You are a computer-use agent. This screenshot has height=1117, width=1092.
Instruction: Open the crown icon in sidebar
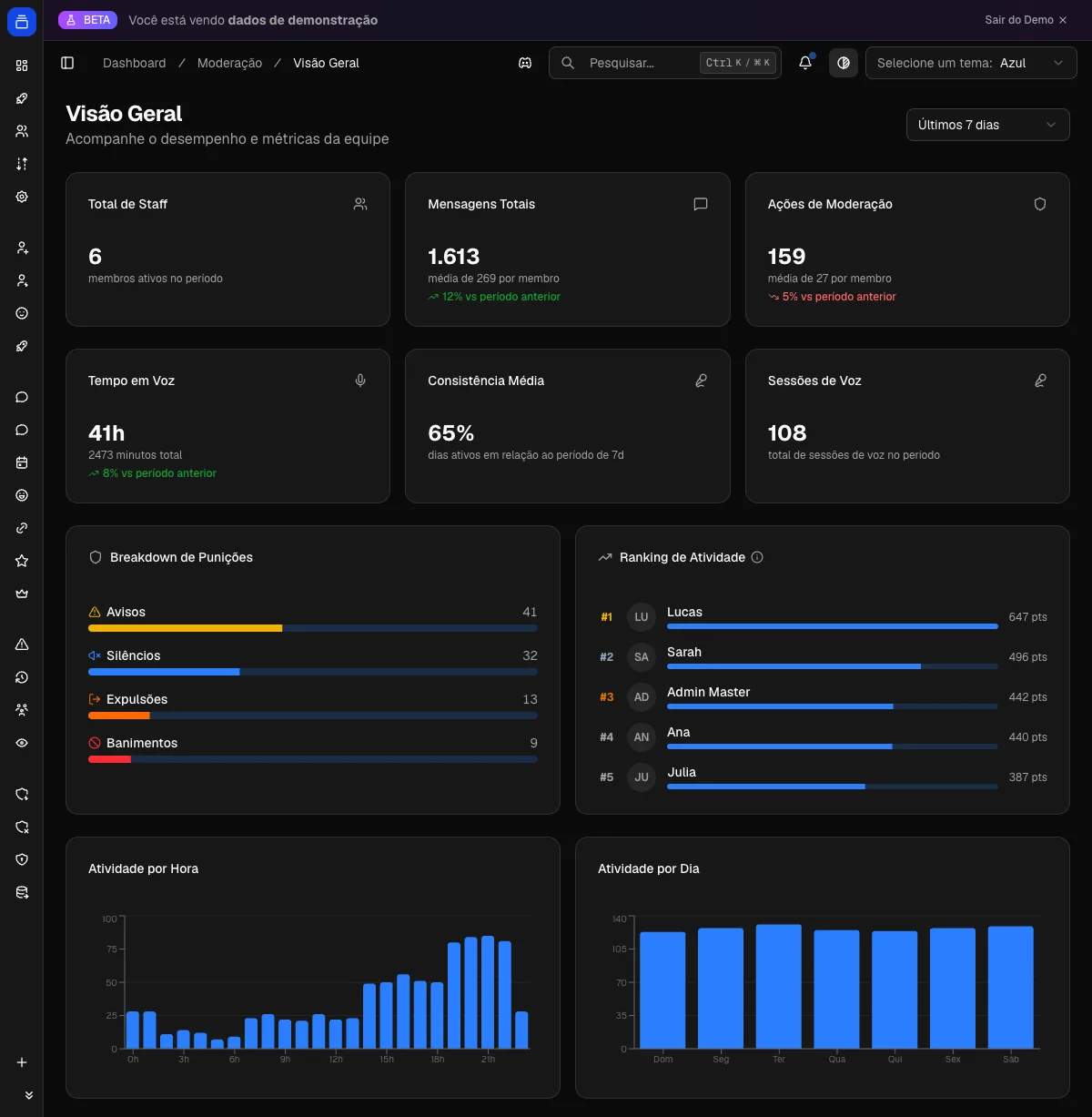click(x=22, y=594)
